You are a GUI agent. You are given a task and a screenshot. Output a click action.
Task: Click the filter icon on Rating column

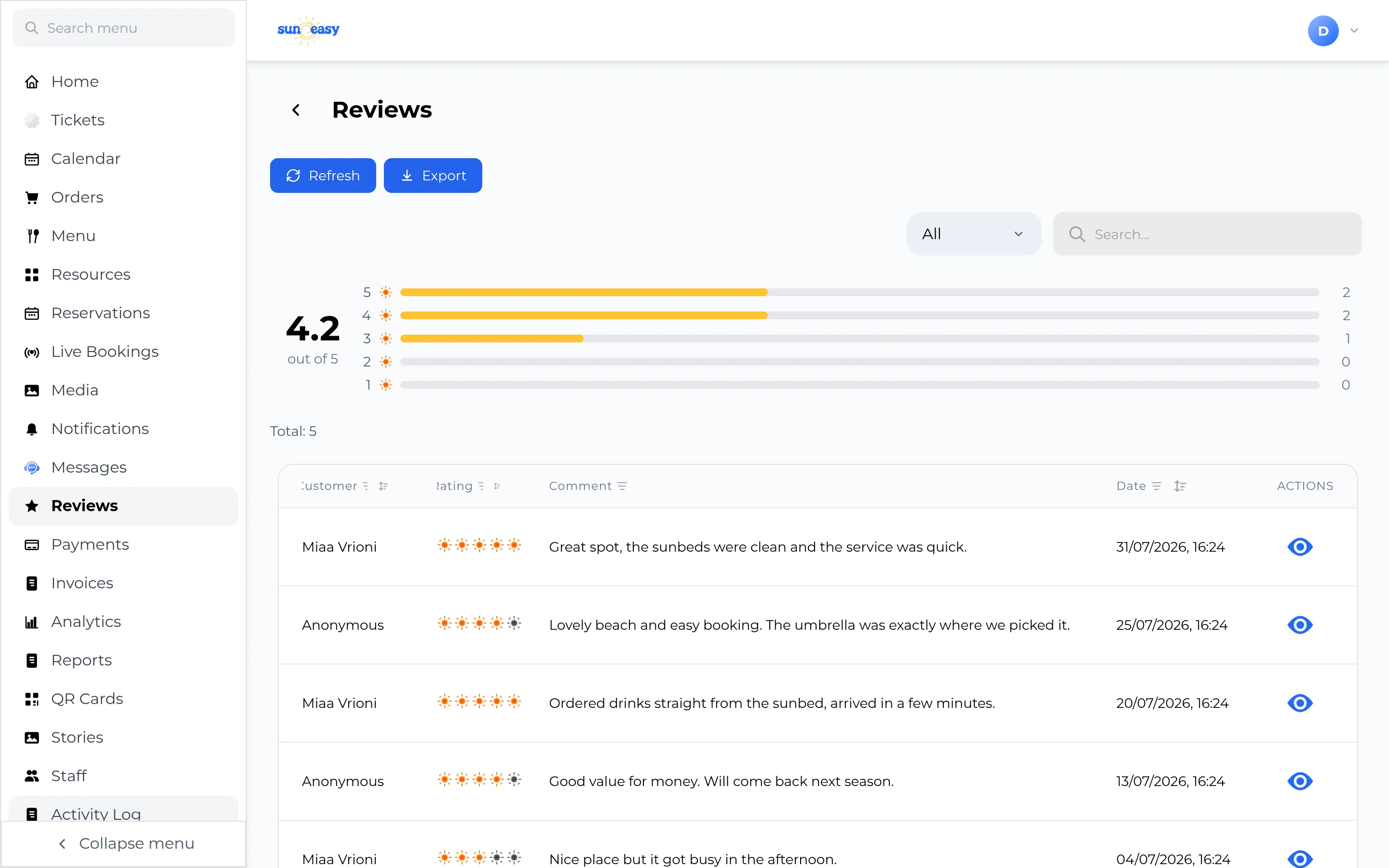481,486
